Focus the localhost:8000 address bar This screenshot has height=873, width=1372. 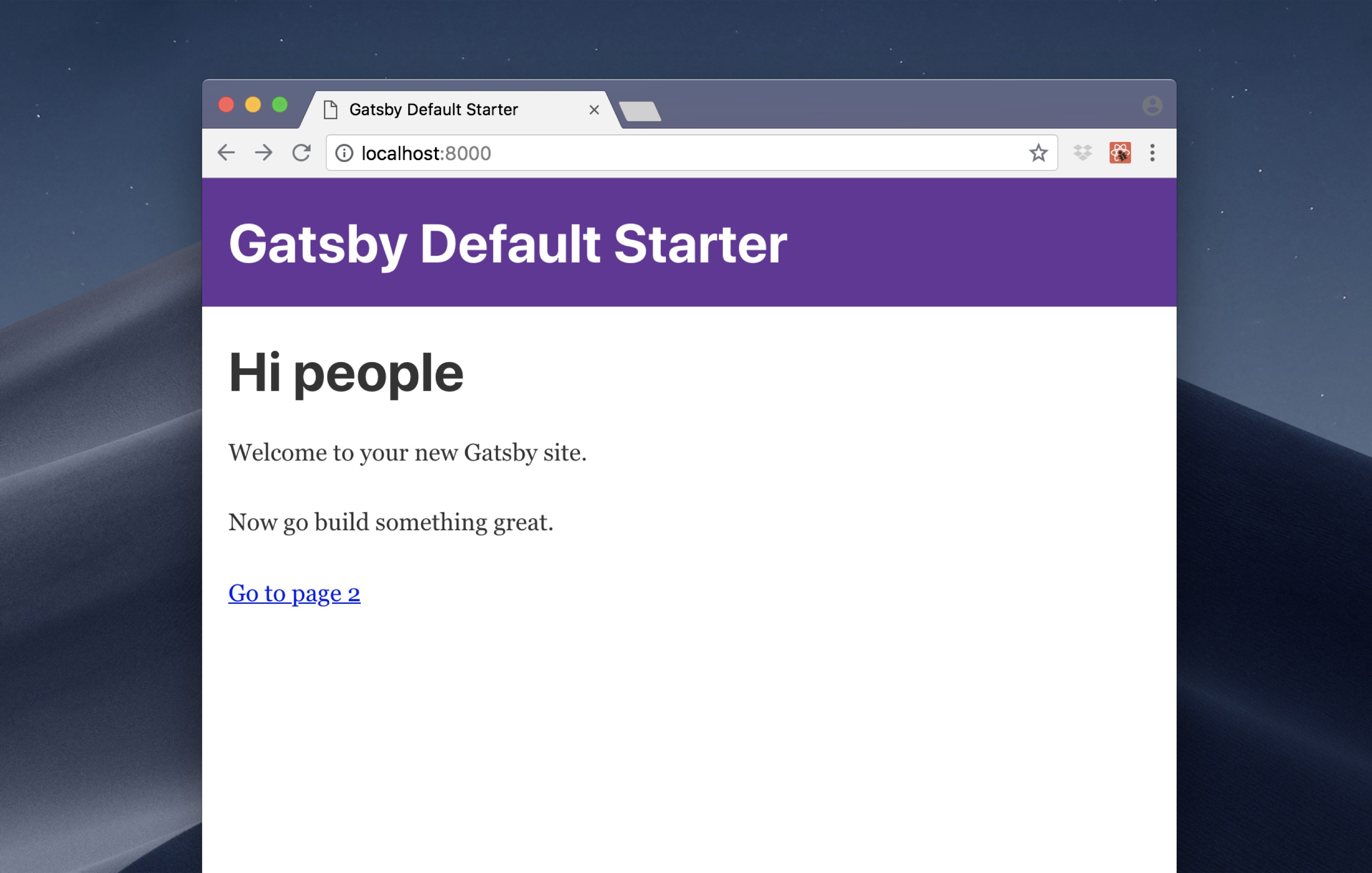tap(684, 152)
